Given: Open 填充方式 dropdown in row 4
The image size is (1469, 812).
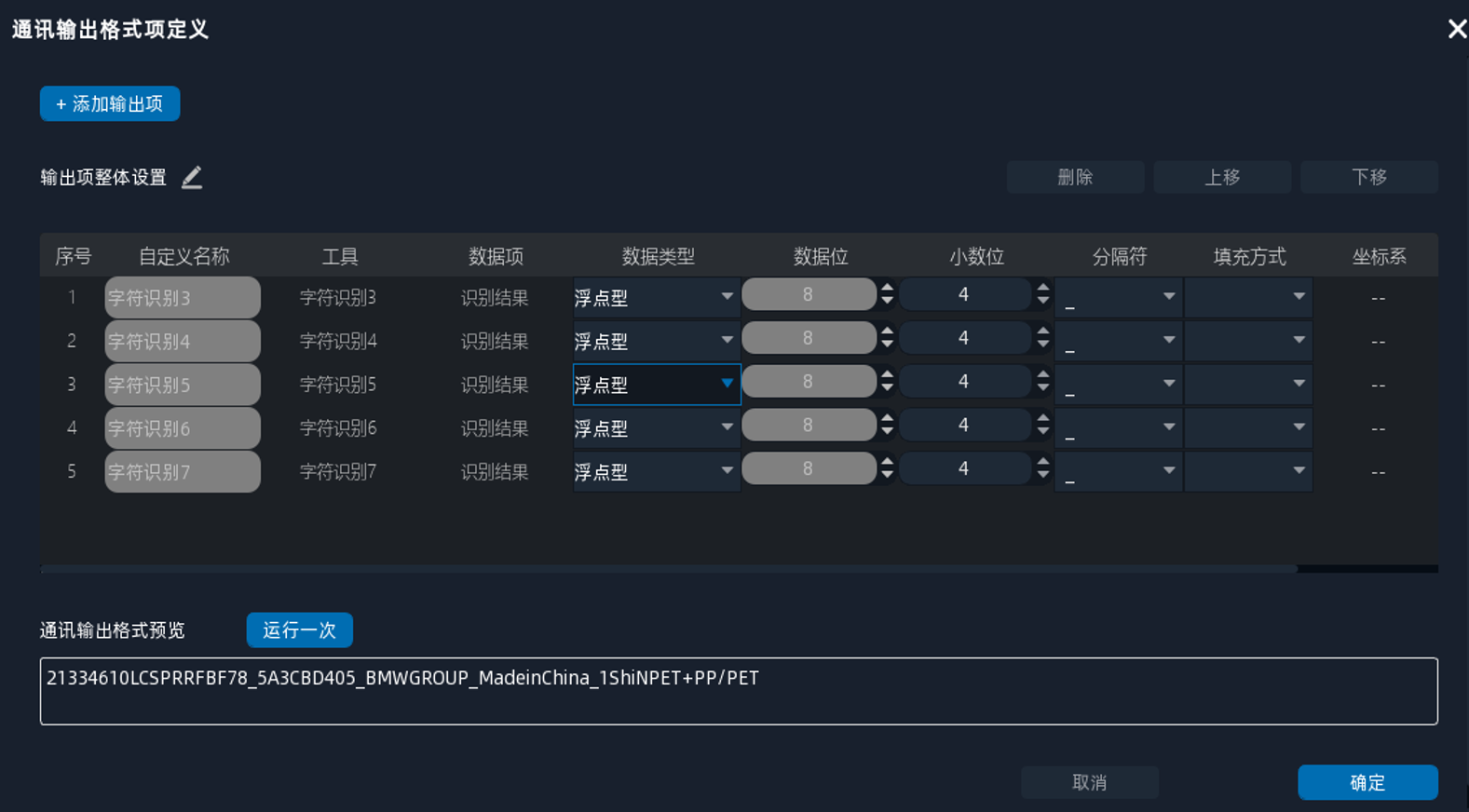Looking at the screenshot, I should (1299, 427).
